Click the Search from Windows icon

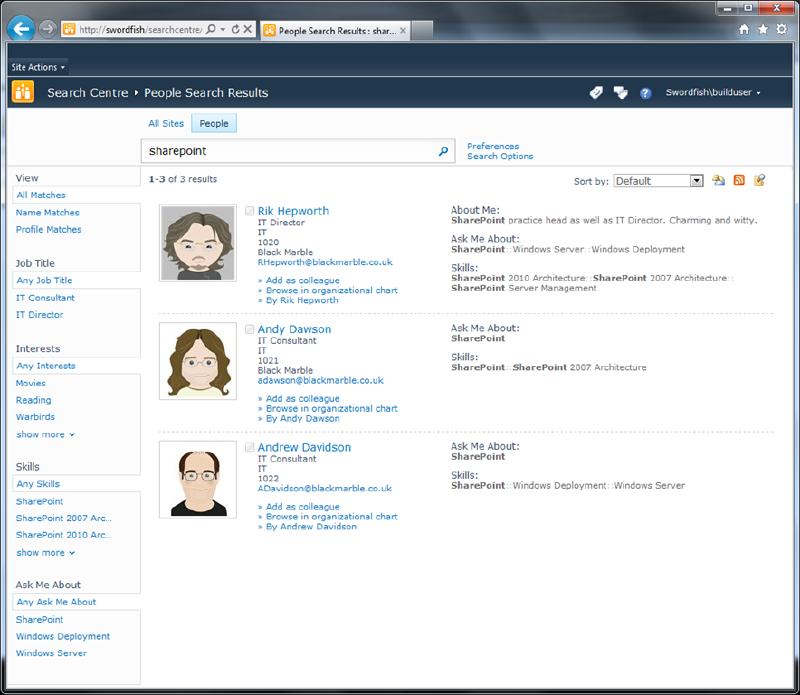click(760, 180)
